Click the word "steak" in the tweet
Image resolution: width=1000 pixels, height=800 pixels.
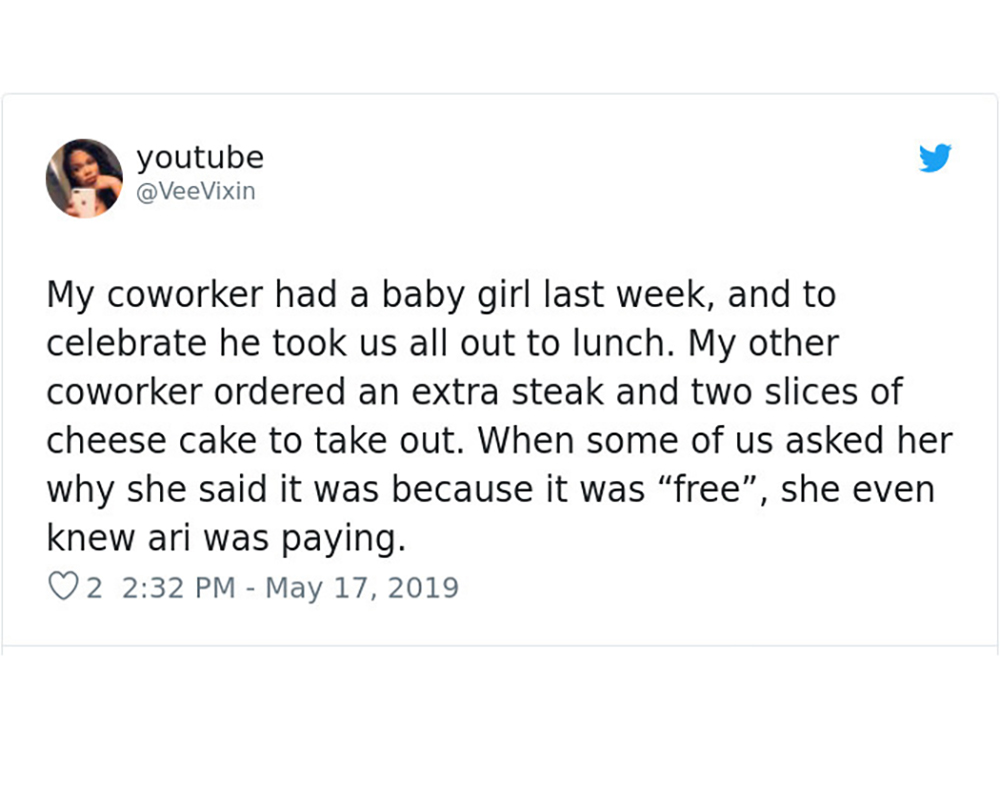tap(561, 392)
